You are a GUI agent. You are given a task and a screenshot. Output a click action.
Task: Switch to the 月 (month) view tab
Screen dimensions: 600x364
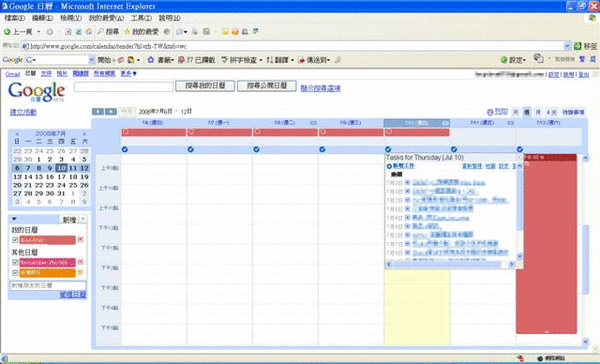pos(538,112)
